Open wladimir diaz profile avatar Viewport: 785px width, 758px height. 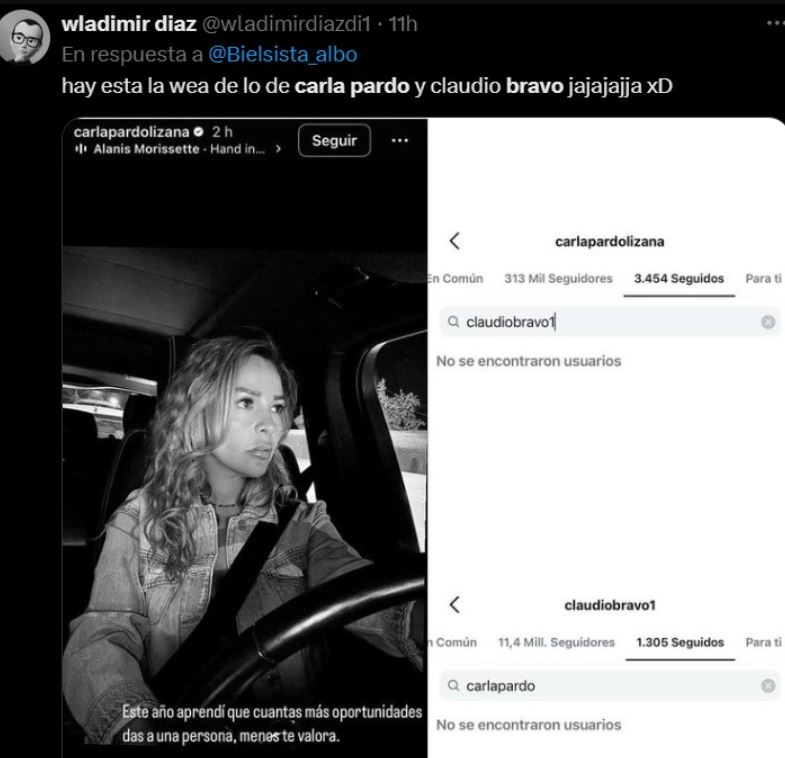tap(24, 38)
